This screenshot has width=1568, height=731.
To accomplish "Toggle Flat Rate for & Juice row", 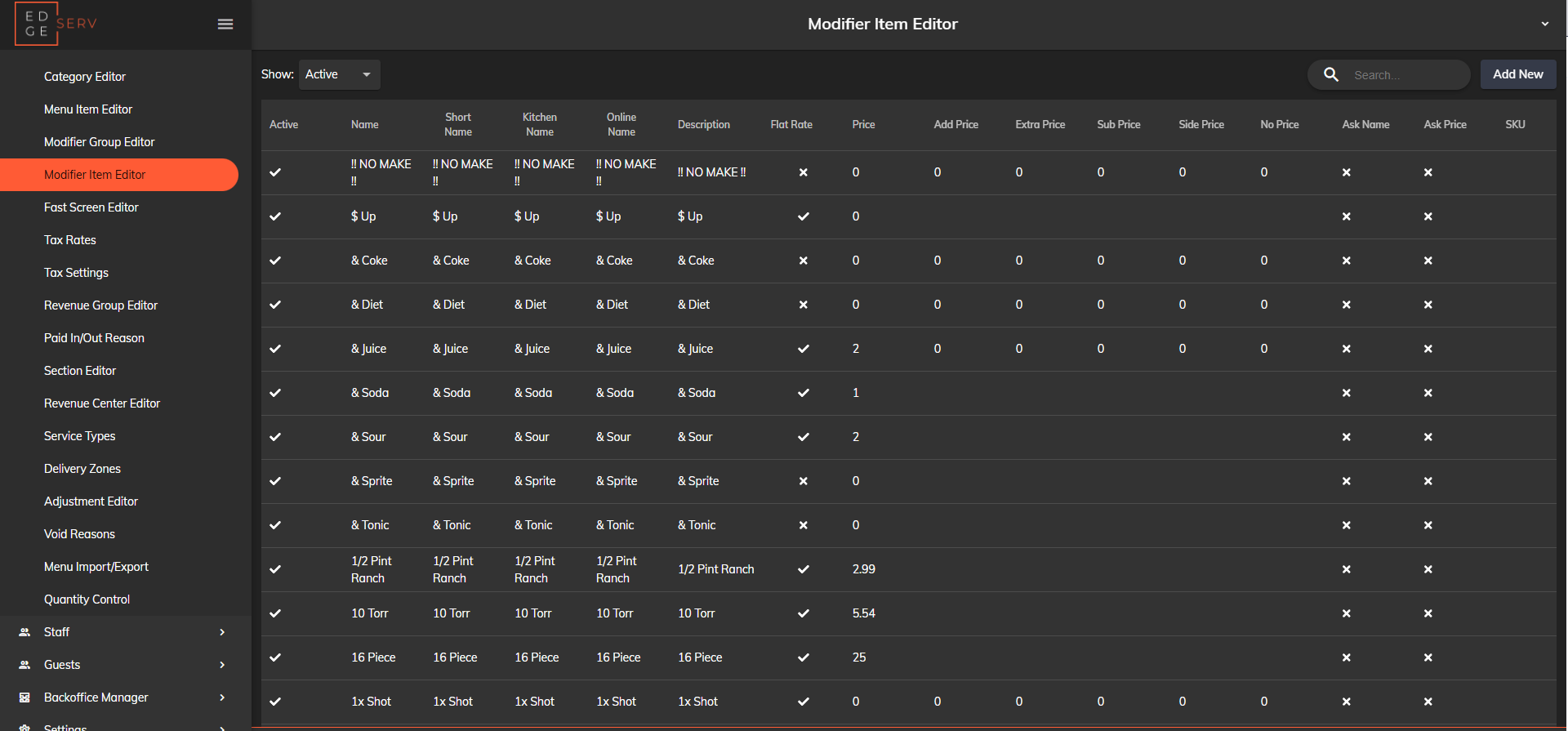I will [803, 349].
